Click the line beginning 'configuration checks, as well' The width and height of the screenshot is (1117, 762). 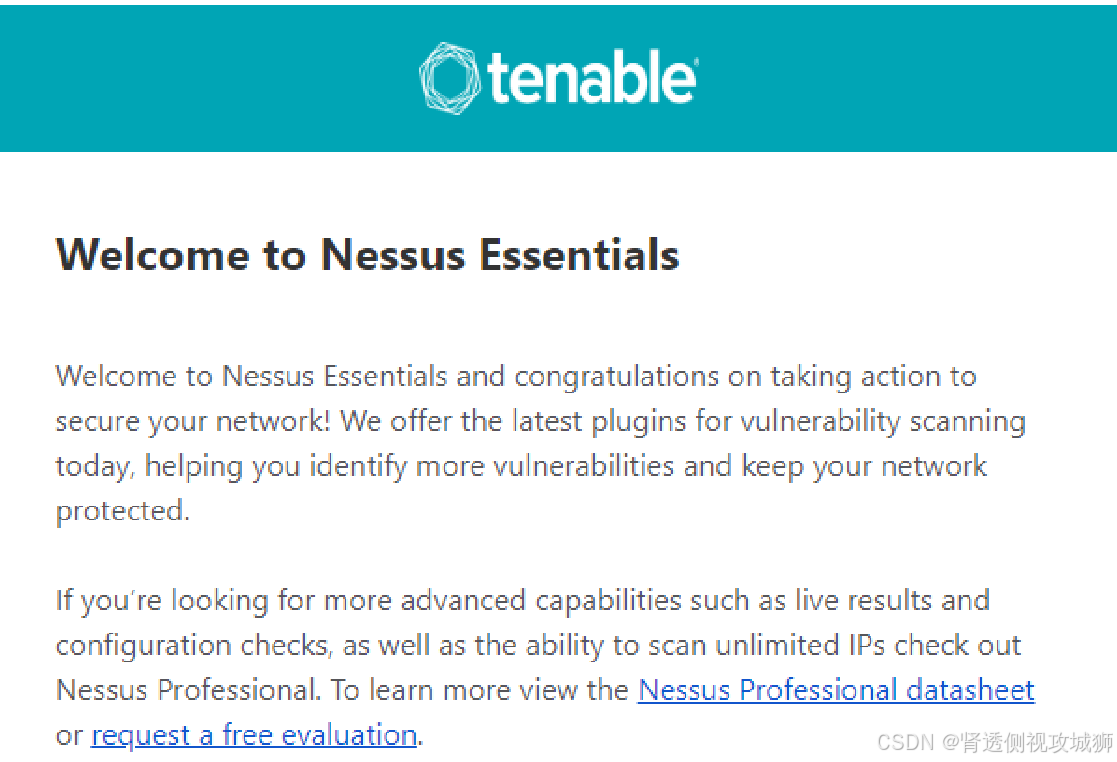pos(539,645)
